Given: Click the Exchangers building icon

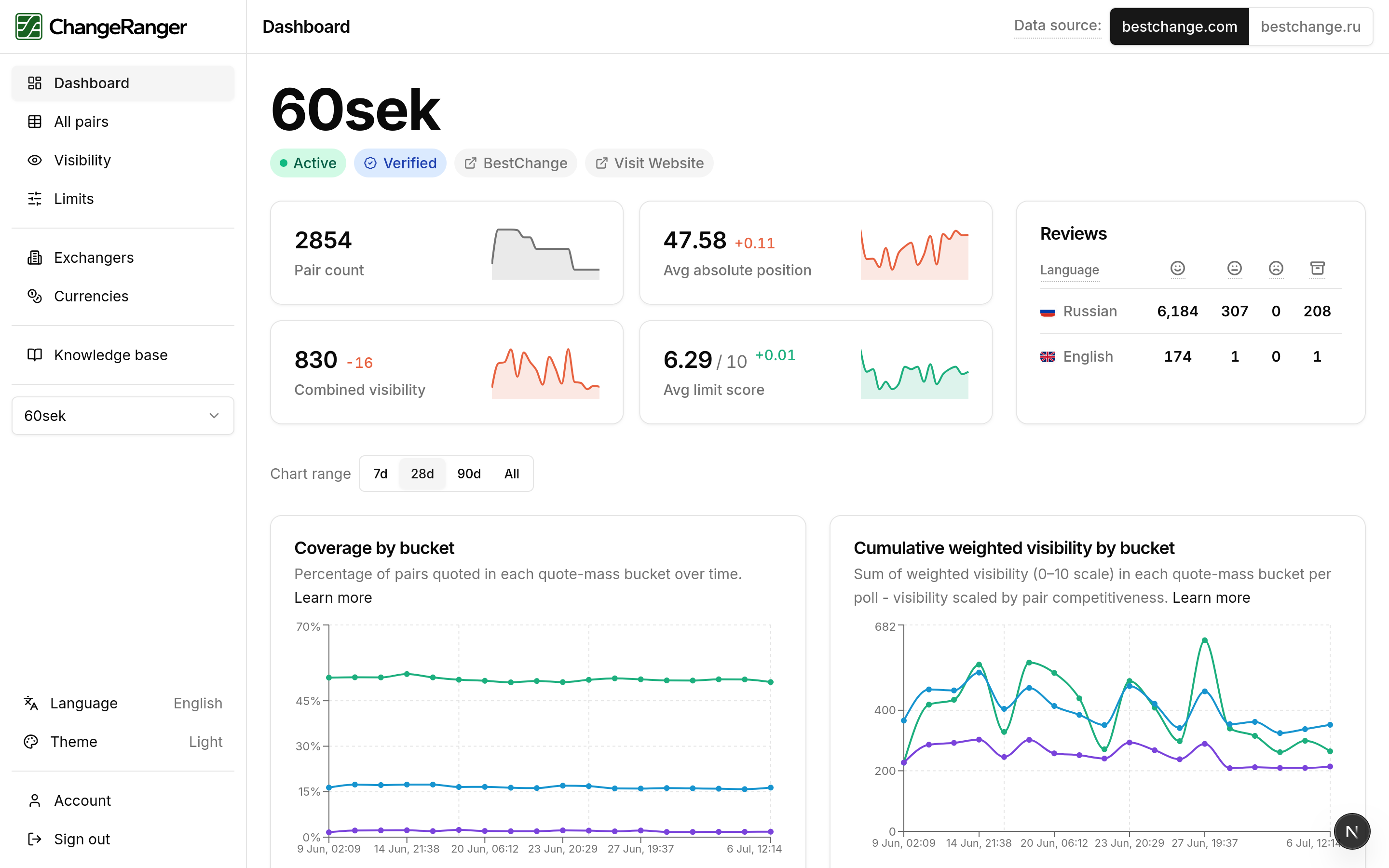Looking at the screenshot, I should 34,258.
